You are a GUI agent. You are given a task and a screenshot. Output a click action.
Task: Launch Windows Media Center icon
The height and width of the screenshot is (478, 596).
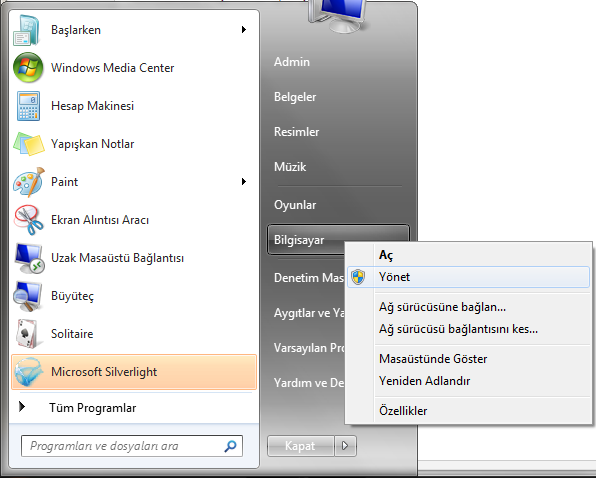(28, 68)
